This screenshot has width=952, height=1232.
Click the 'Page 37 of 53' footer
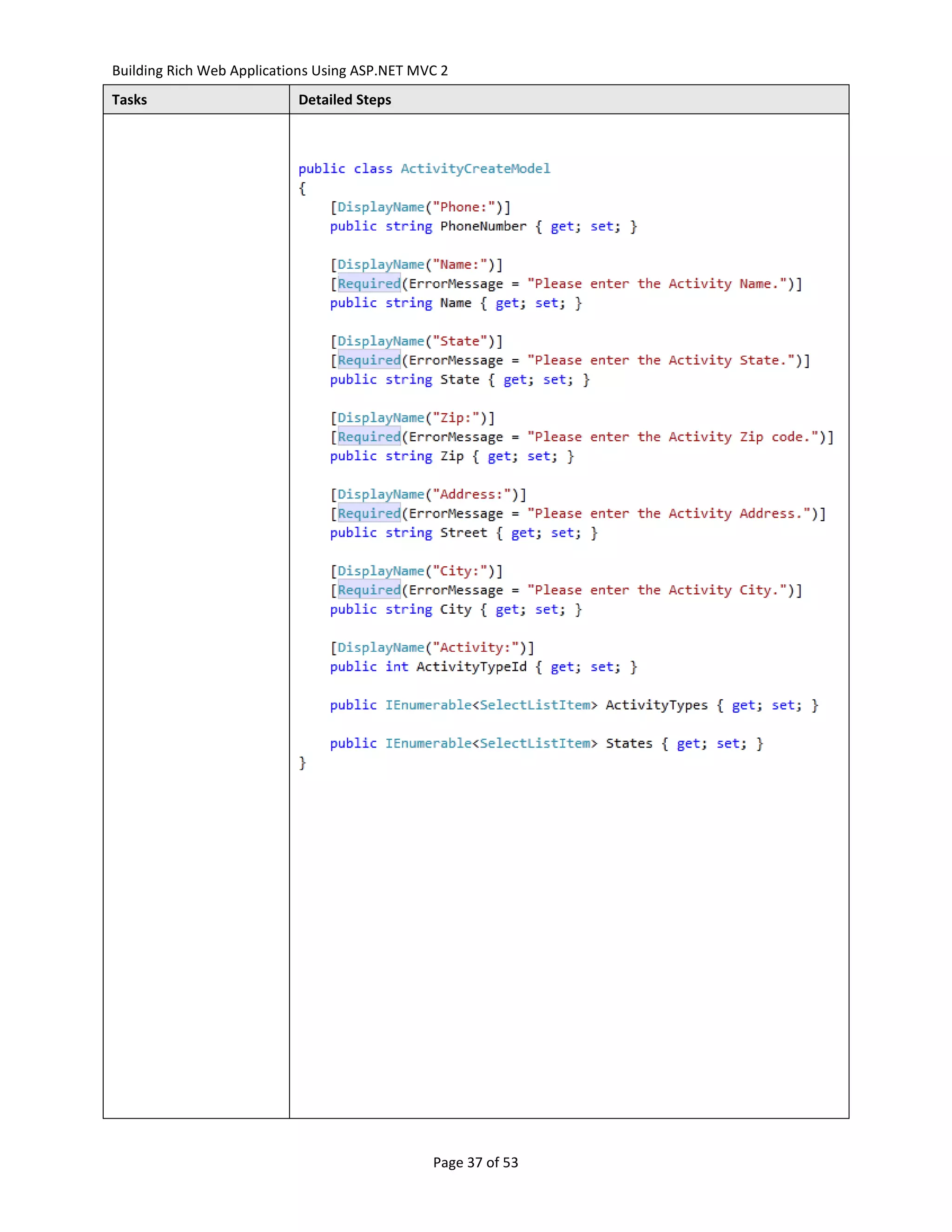[476, 1163]
